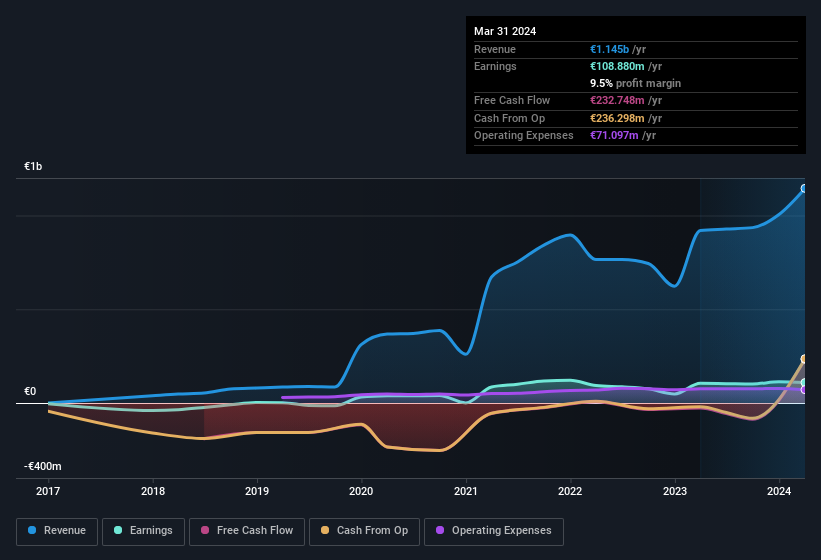Click the 2021 x-axis label
Image resolution: width=821 pixels, height=560 pixels.
466,491
